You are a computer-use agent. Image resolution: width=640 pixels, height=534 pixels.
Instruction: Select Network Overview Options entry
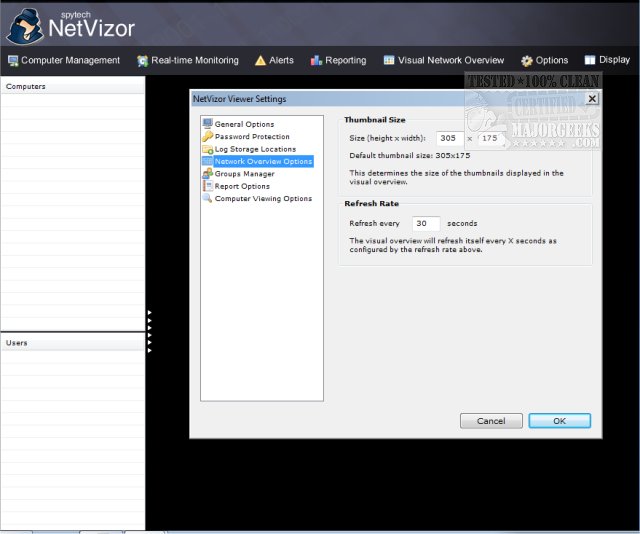[x=263, y=161]
